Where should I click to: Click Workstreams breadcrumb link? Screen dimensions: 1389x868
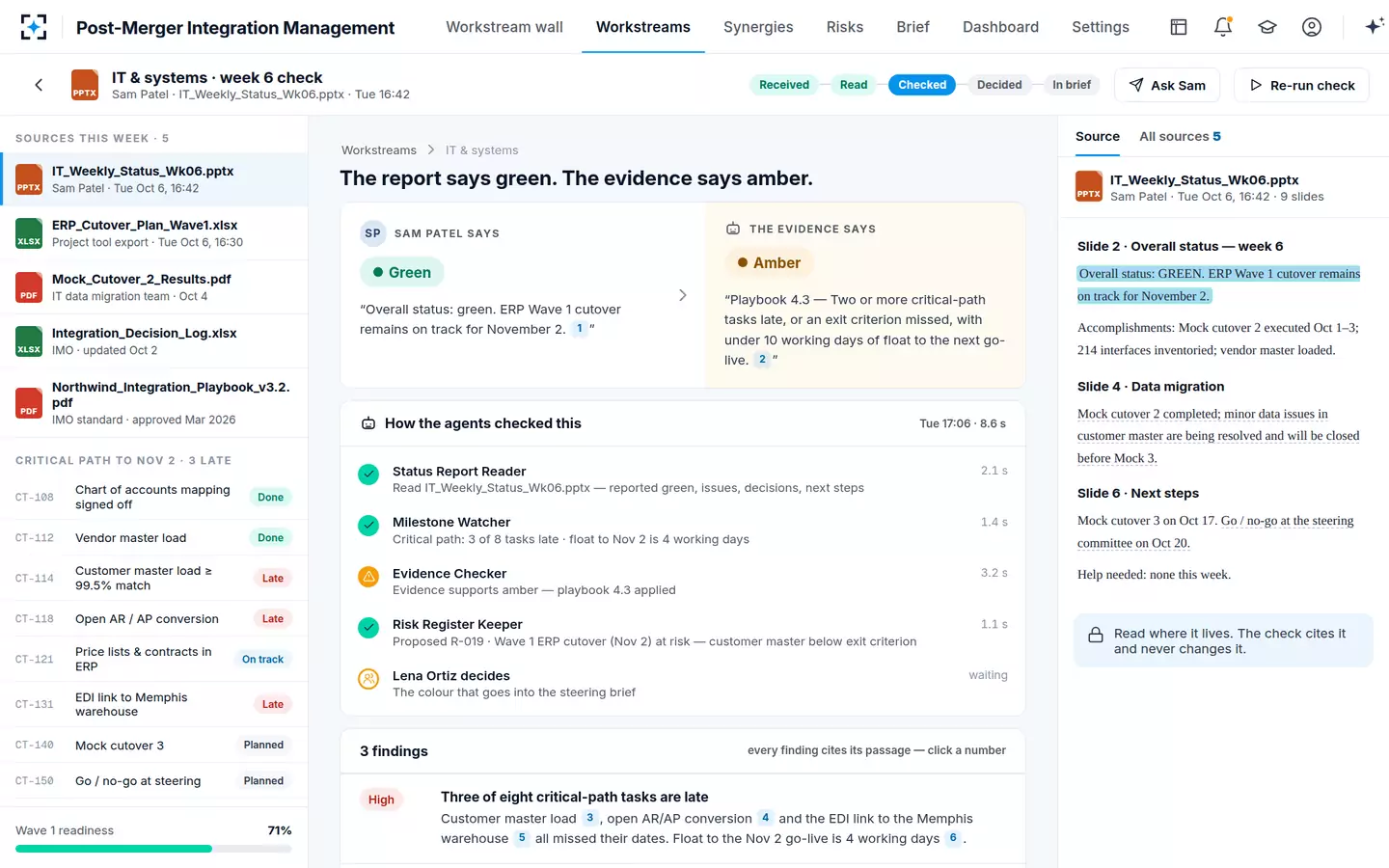[379, 150]
